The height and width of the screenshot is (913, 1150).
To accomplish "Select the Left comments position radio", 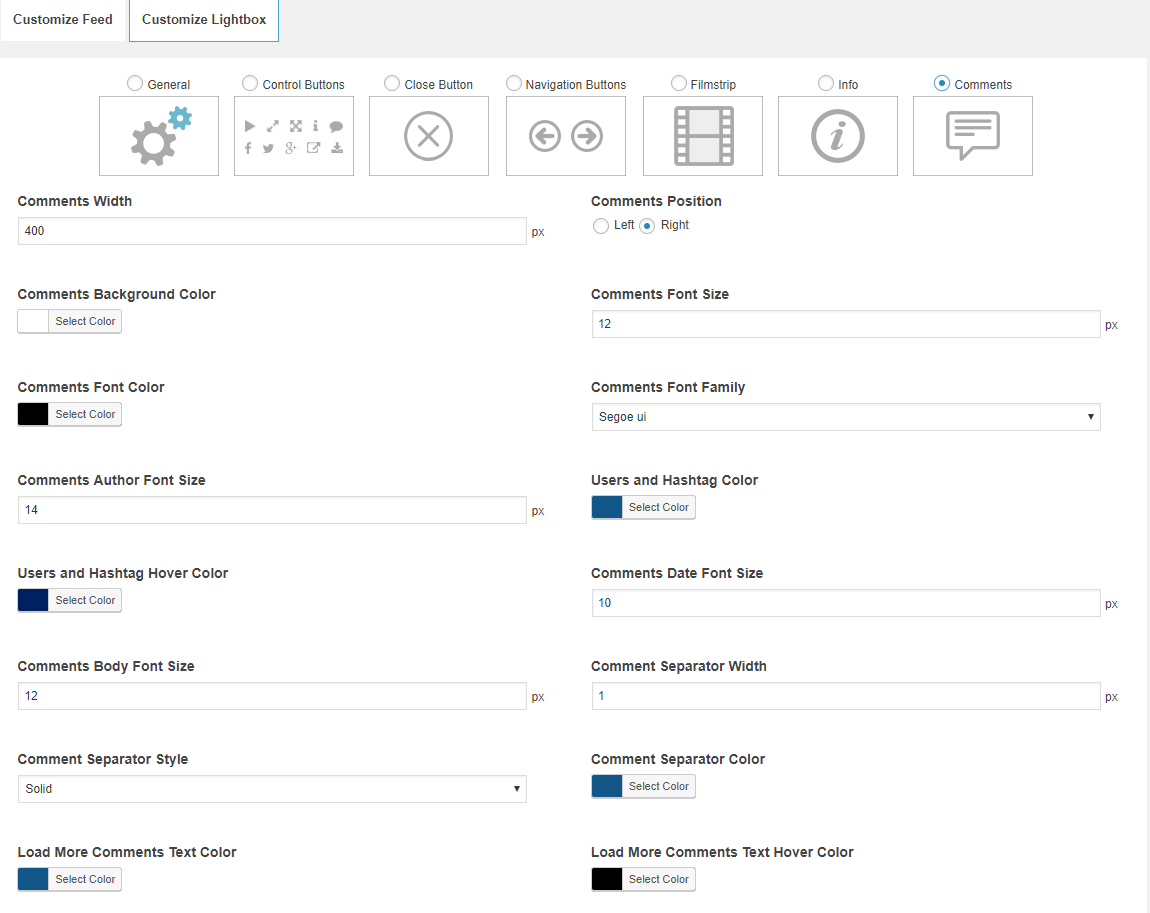I will coord(601,226).
